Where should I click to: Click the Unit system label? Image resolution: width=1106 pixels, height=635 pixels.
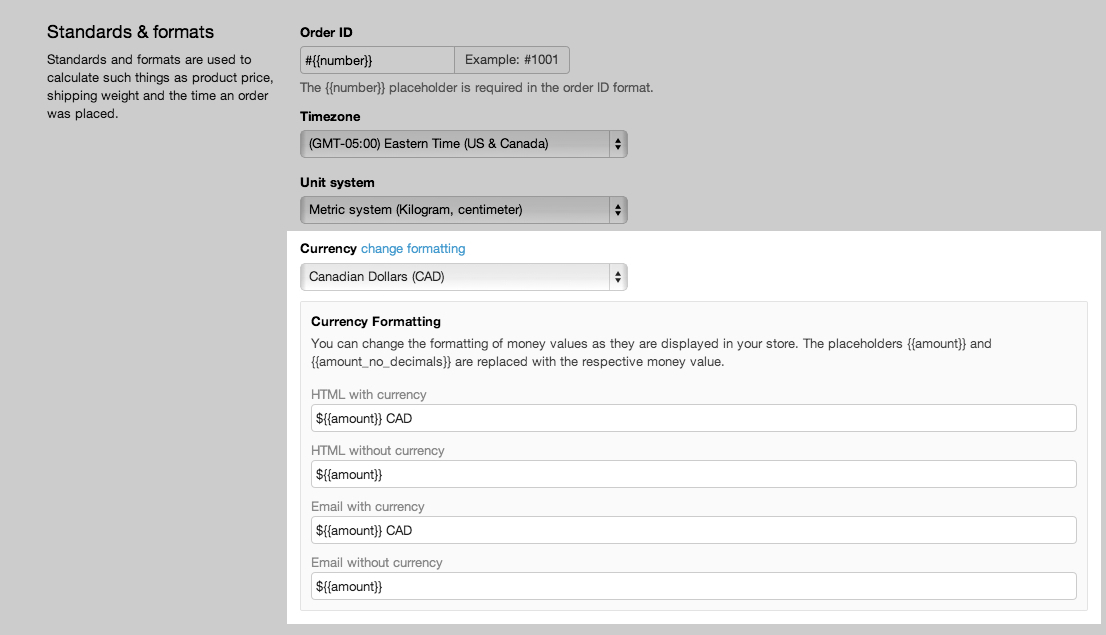[x=337, y=182]
